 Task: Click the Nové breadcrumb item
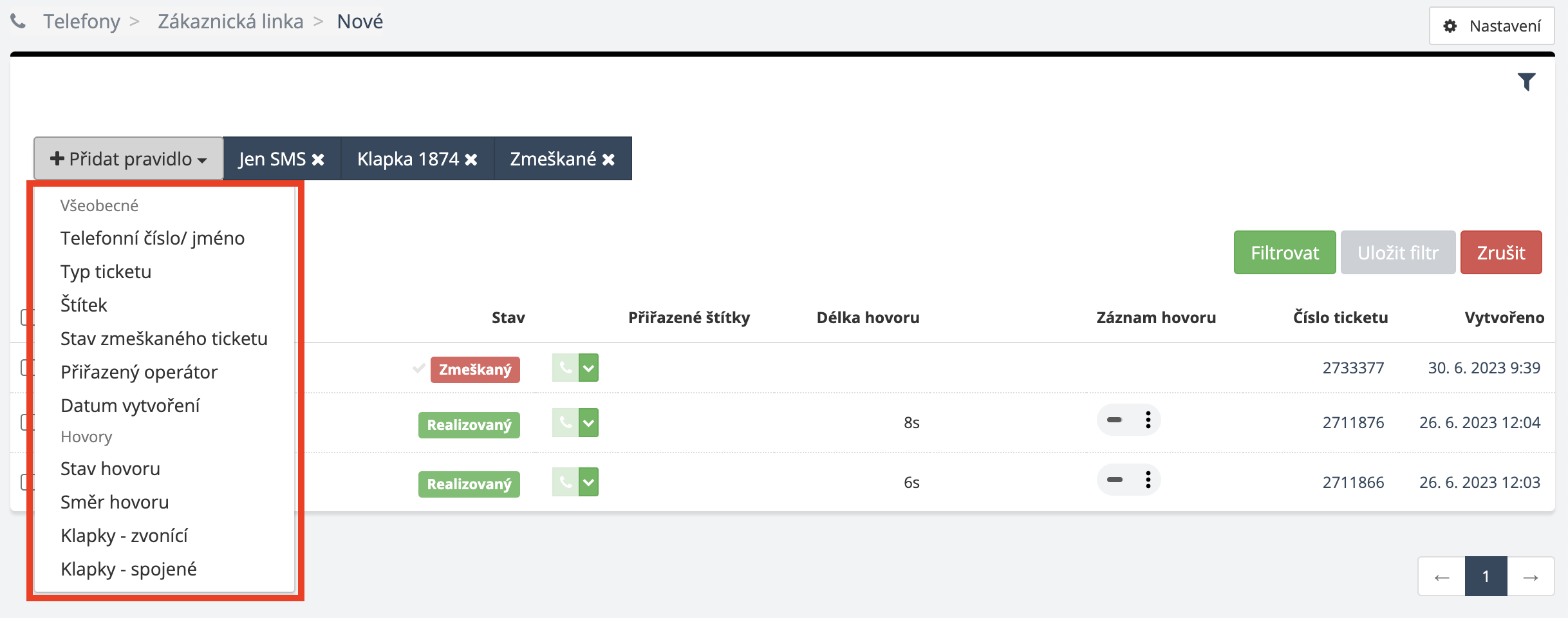click(360, 21)
